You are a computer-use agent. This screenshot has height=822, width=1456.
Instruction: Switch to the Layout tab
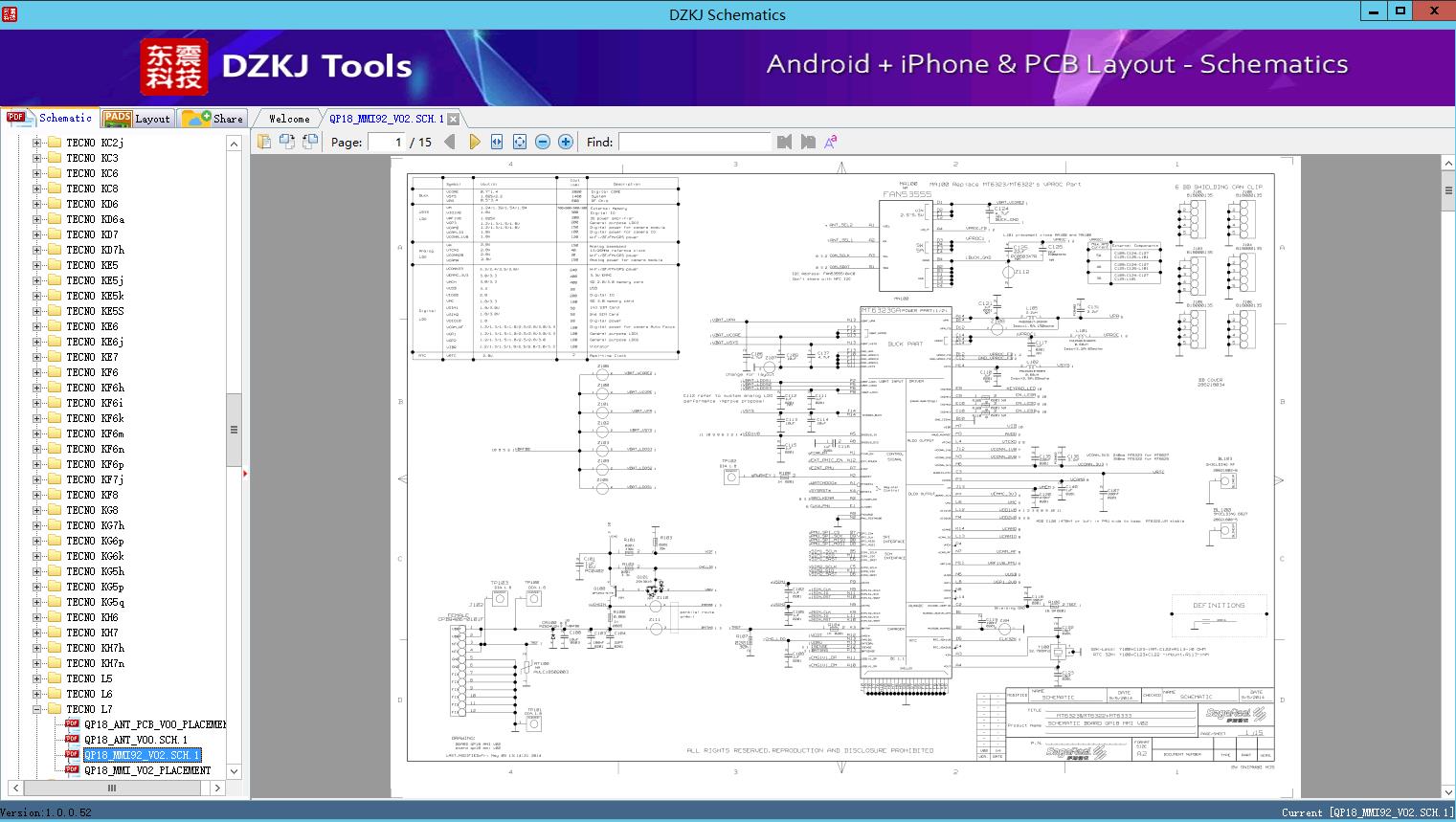(x=137, y=119)
